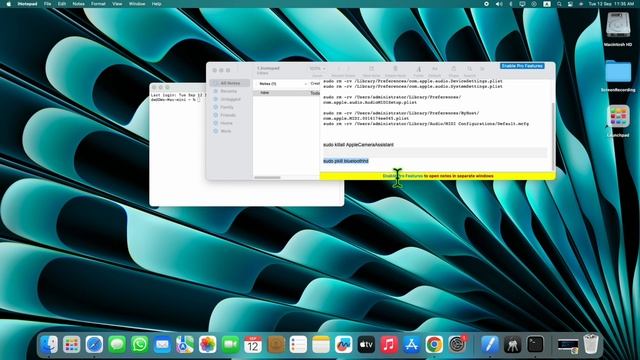Select Untagged in the sidebar

(230, 99)
